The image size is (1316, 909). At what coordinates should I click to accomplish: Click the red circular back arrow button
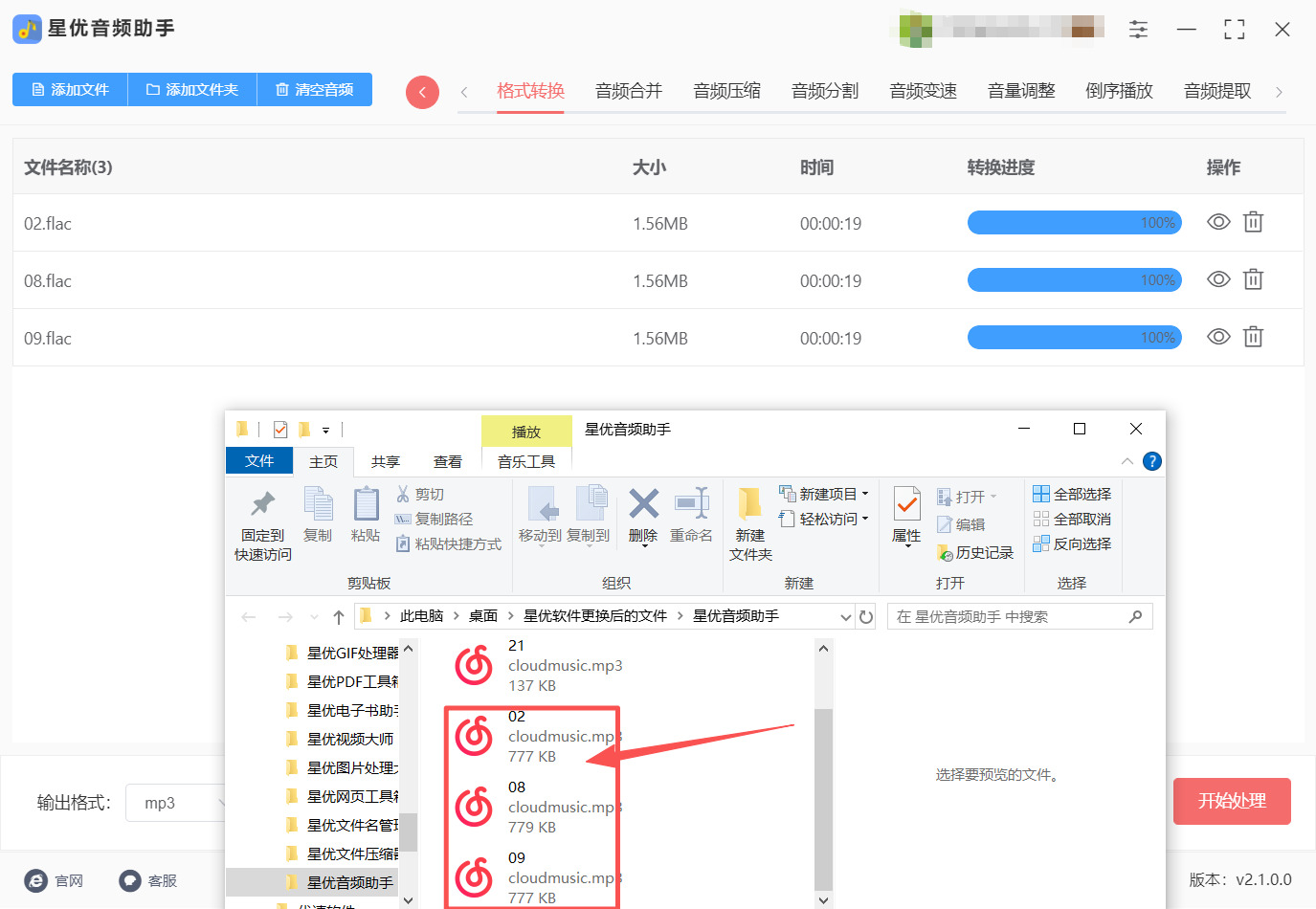click(x=422, y=92)
